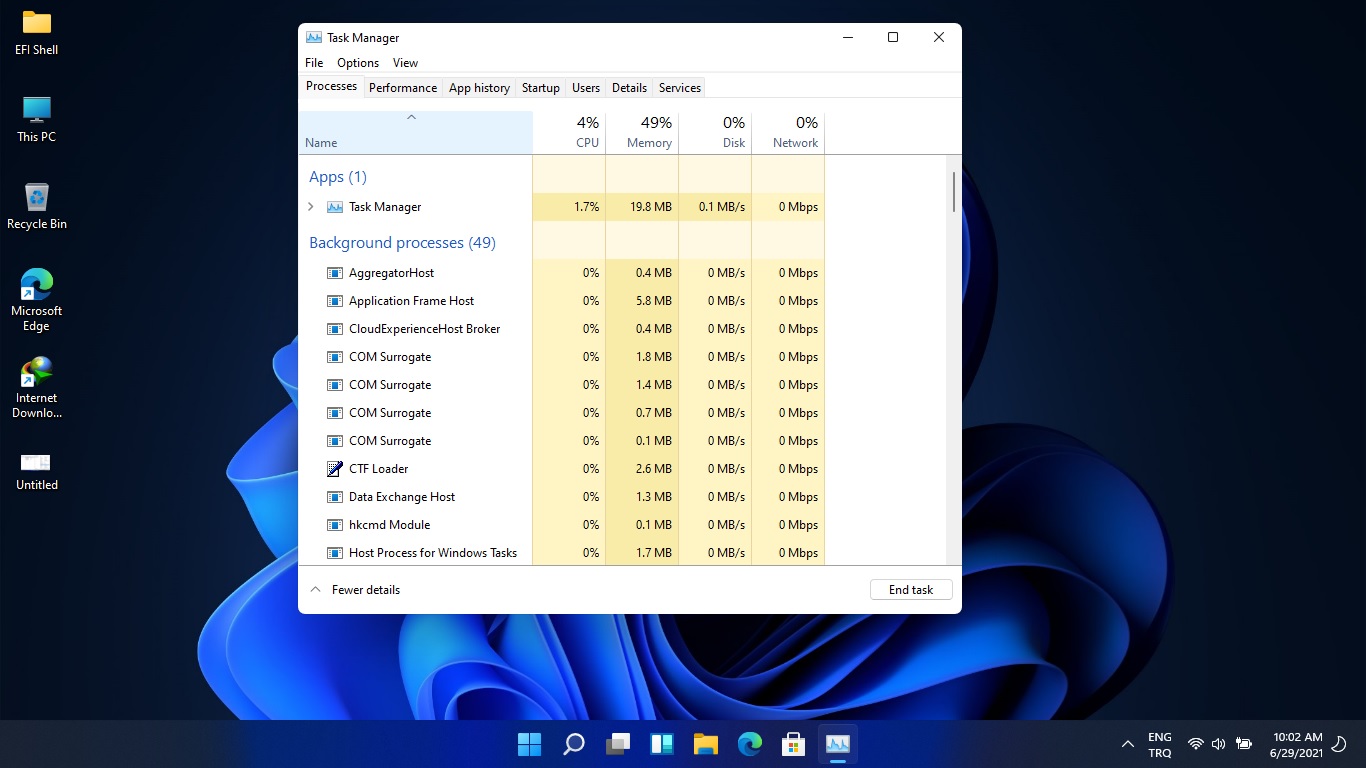1366x768 pixels.
Task: Select the This PC desktop icon
Action: tap(37, 119)
